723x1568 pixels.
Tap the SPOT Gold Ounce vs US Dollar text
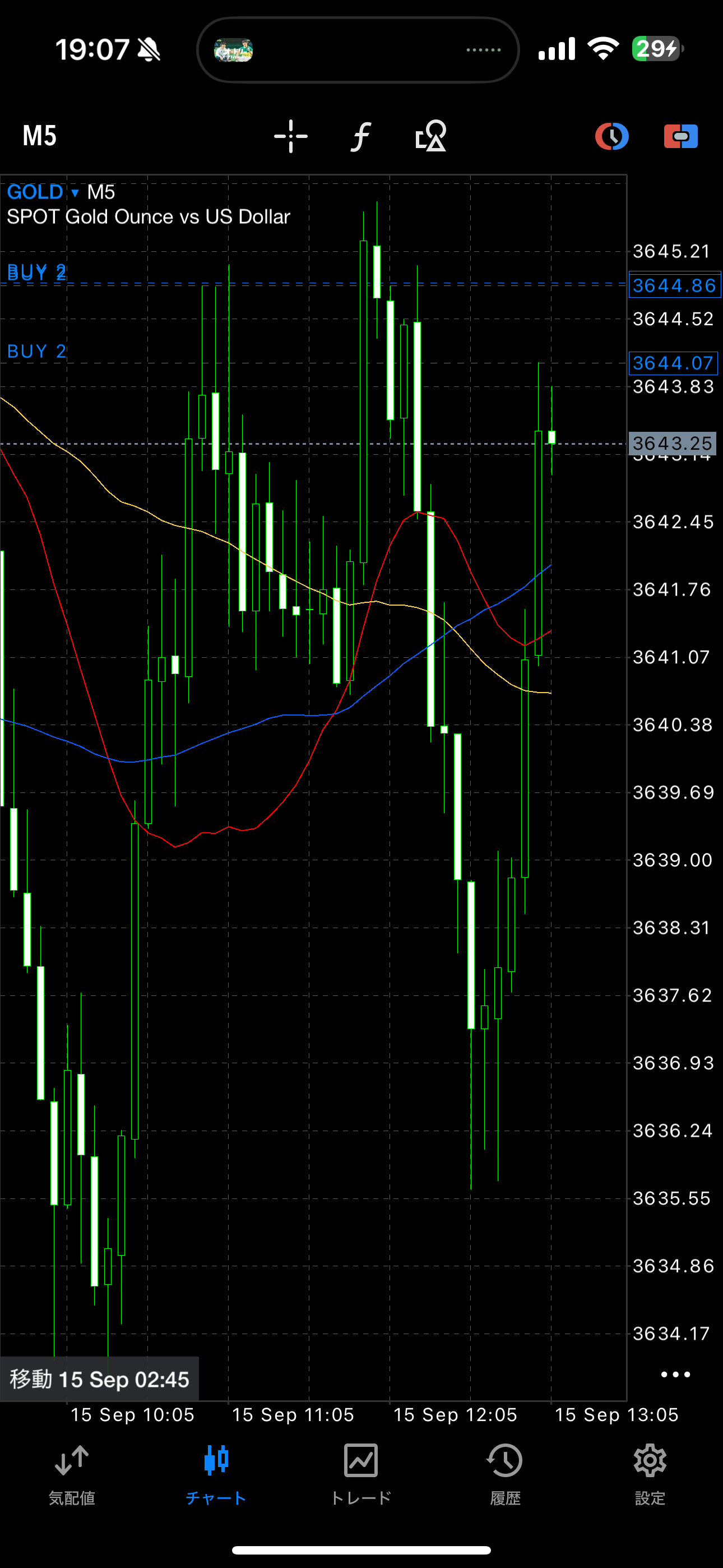pyautogui.click(x=149, y=216)
